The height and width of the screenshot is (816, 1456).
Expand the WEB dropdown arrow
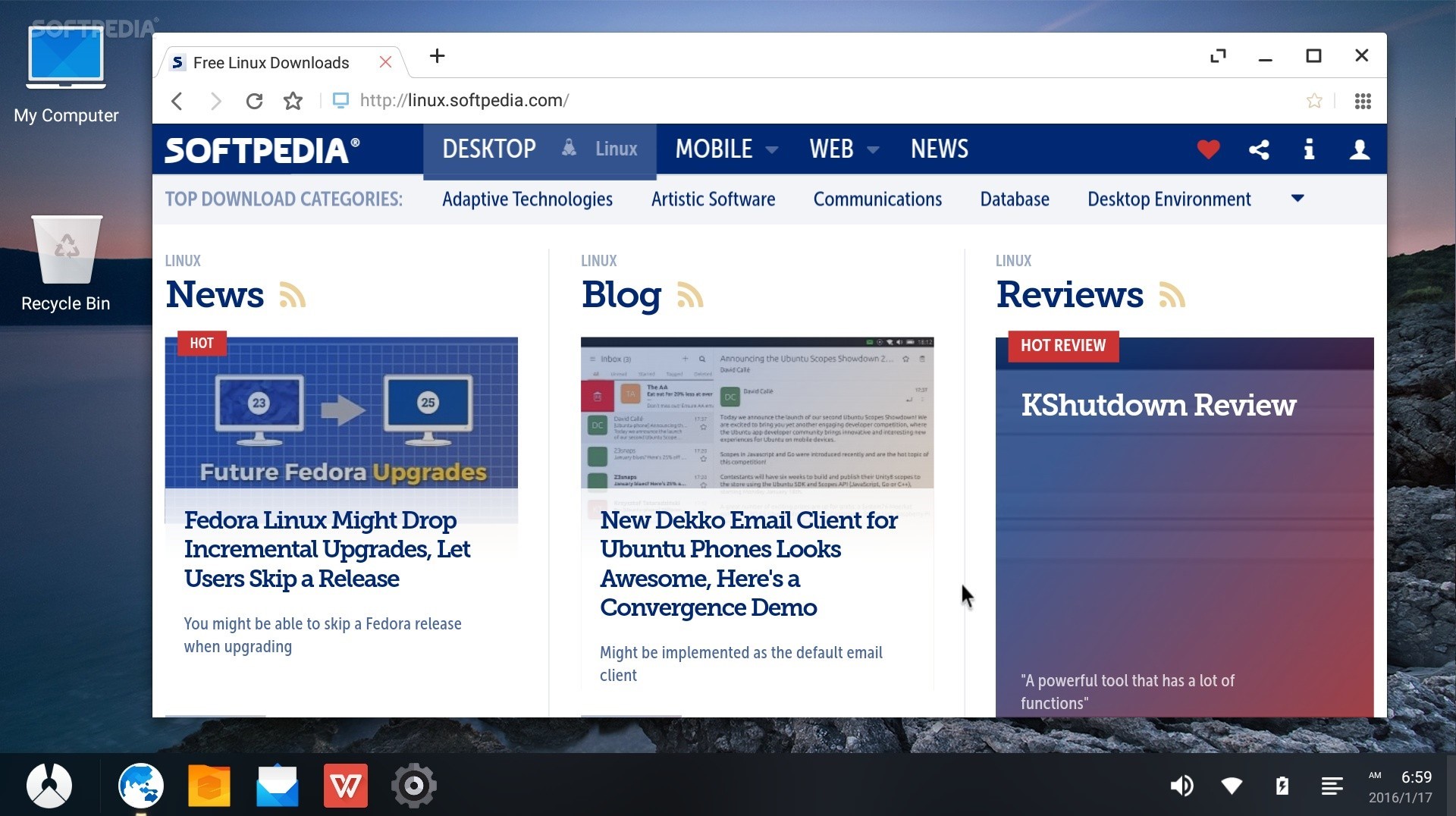(x=873, y=150)
